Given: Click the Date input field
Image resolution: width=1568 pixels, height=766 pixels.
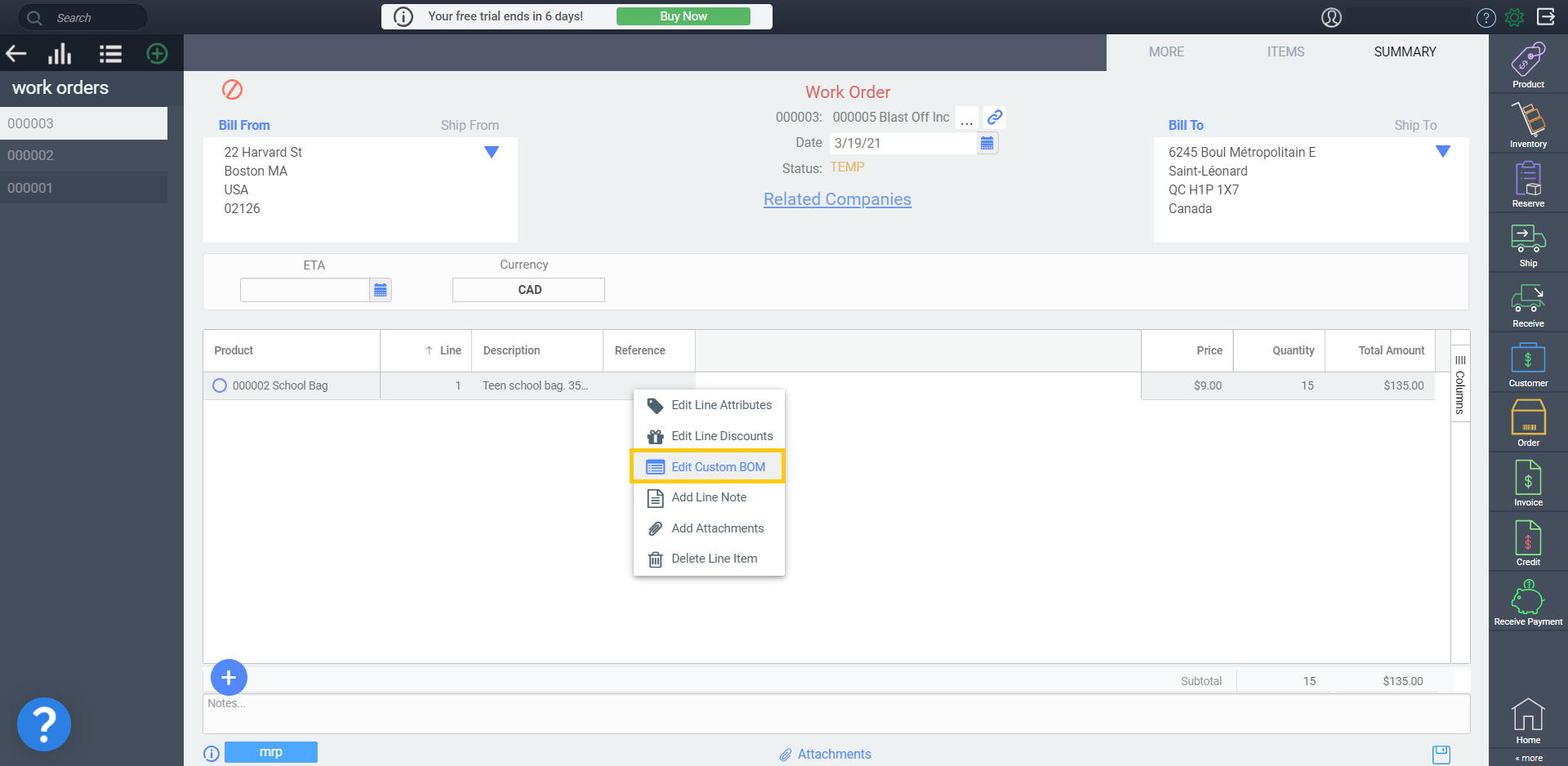Looking at the screenshot, I should (903, 143).
